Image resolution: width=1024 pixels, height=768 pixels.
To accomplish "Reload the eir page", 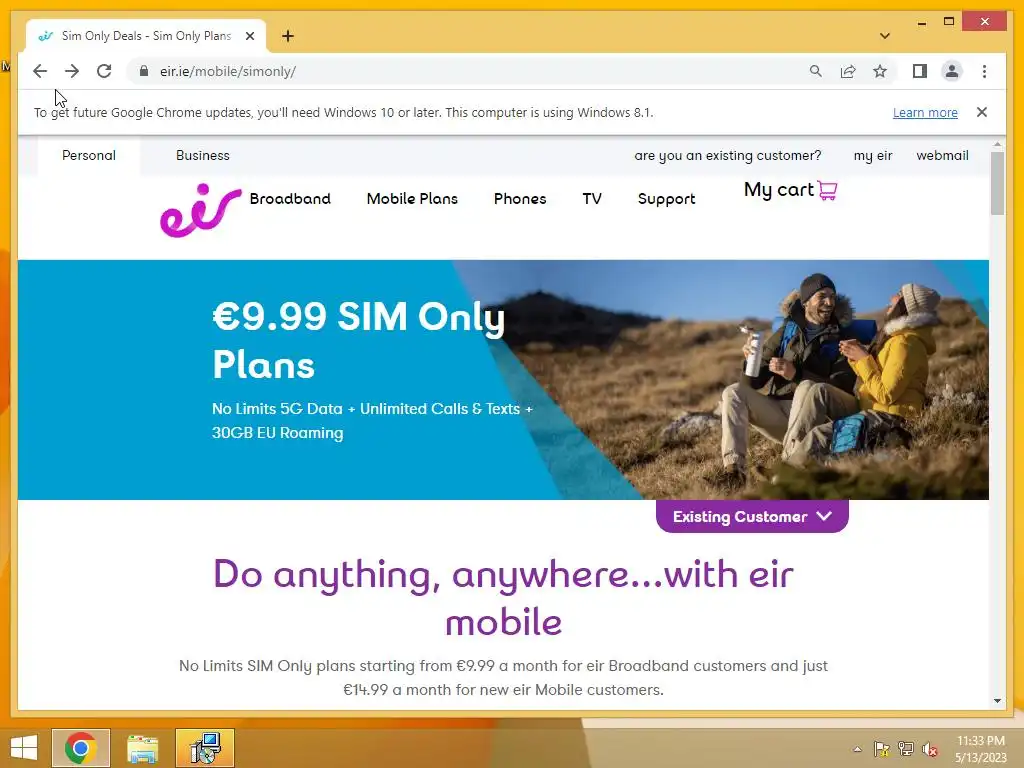I will [104, 71].
